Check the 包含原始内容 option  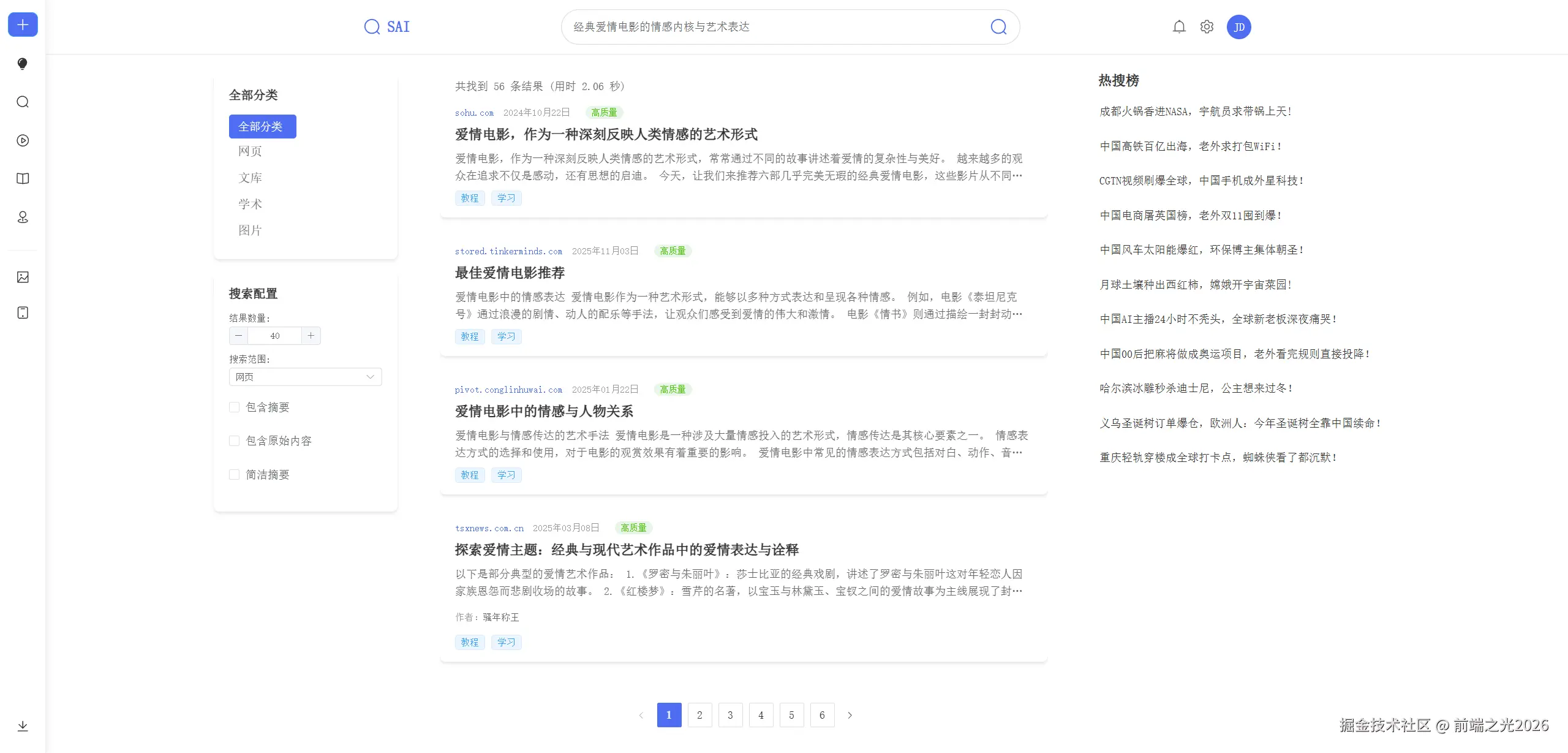[x=234, y=441]
